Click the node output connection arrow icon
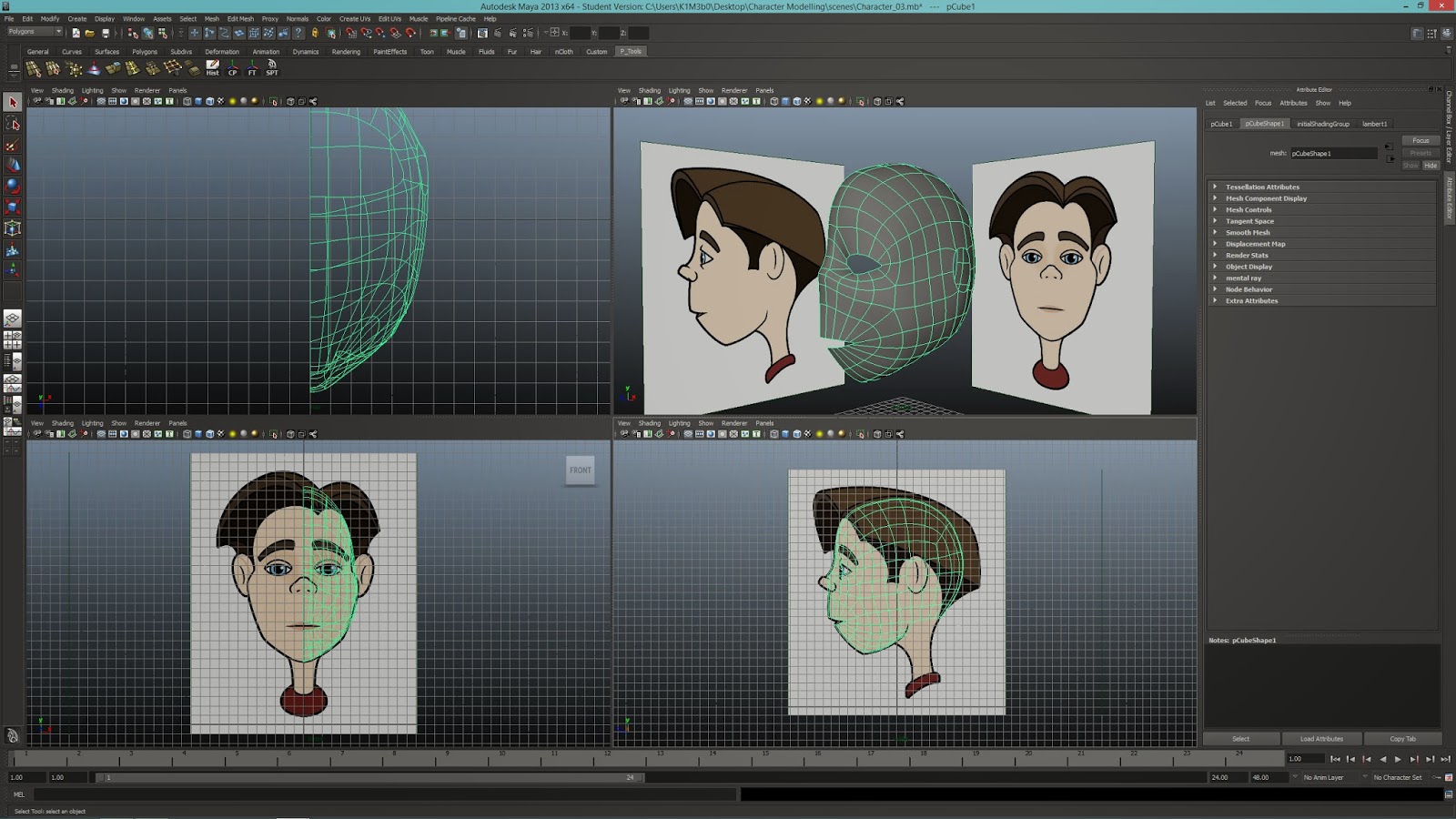The height and width of the screenshot is (819, 1456). pyautogui.click(x=1389, y=158)
